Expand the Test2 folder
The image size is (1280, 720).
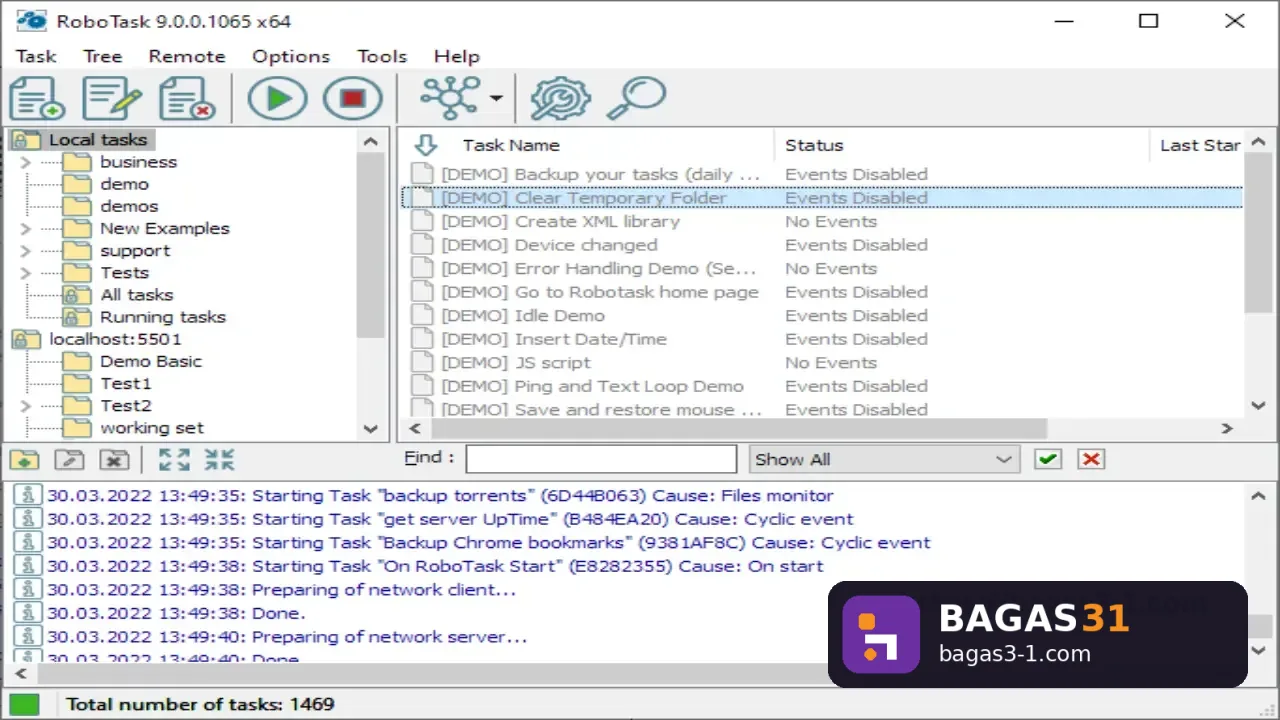pyautogui.click(x=26, y=405)
